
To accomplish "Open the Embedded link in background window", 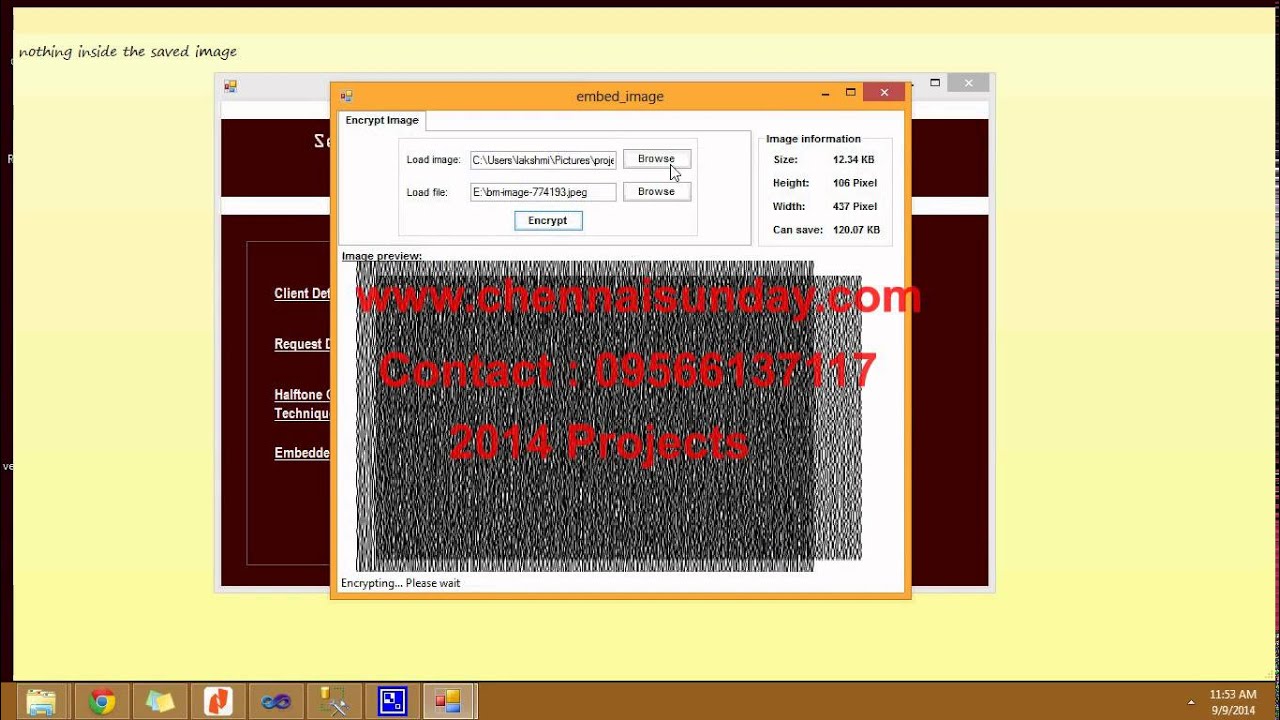I will (x=302, y=453).
